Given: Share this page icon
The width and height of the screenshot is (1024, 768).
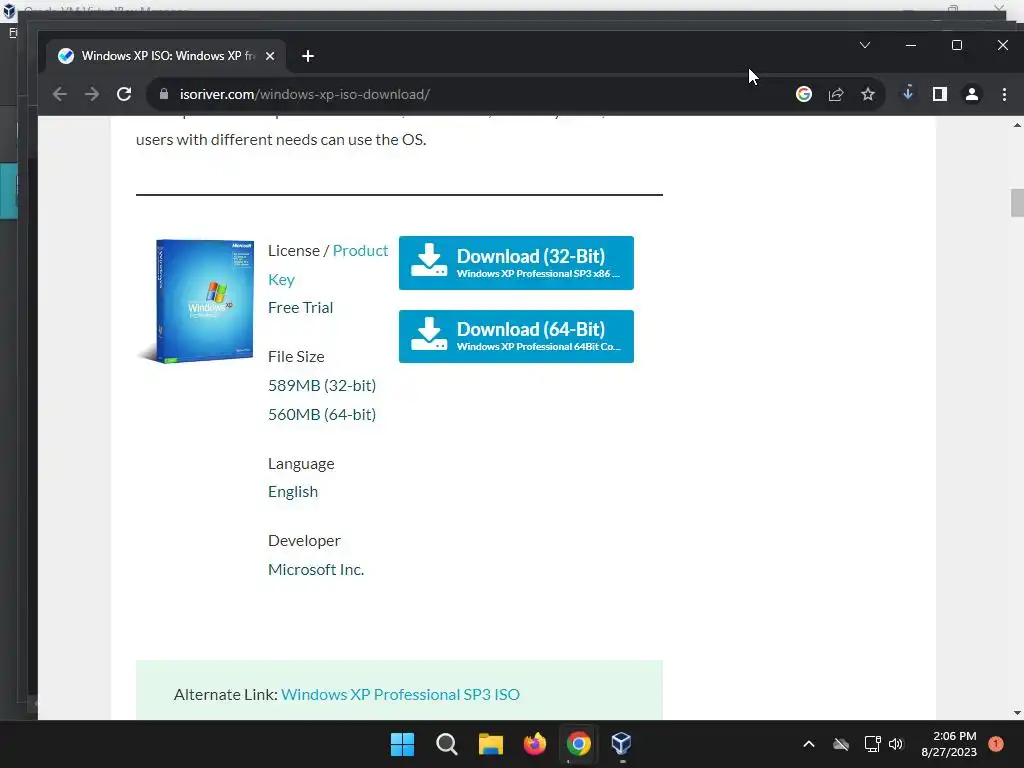Looking at the screenshot, I should coord(836,94).
